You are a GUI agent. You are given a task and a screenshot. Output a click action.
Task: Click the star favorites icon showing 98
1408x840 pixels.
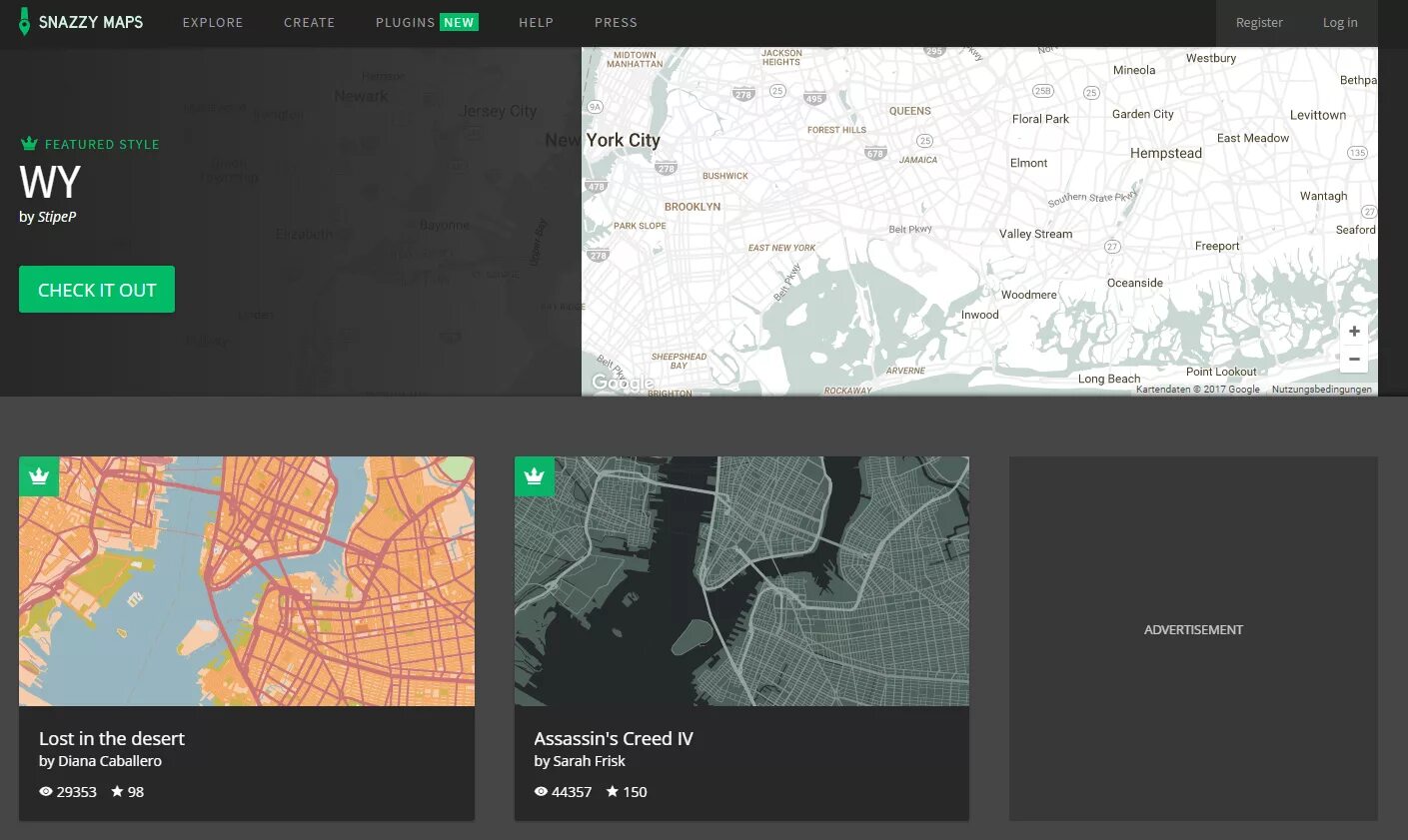pyautogui.click(x=117, y=791)
